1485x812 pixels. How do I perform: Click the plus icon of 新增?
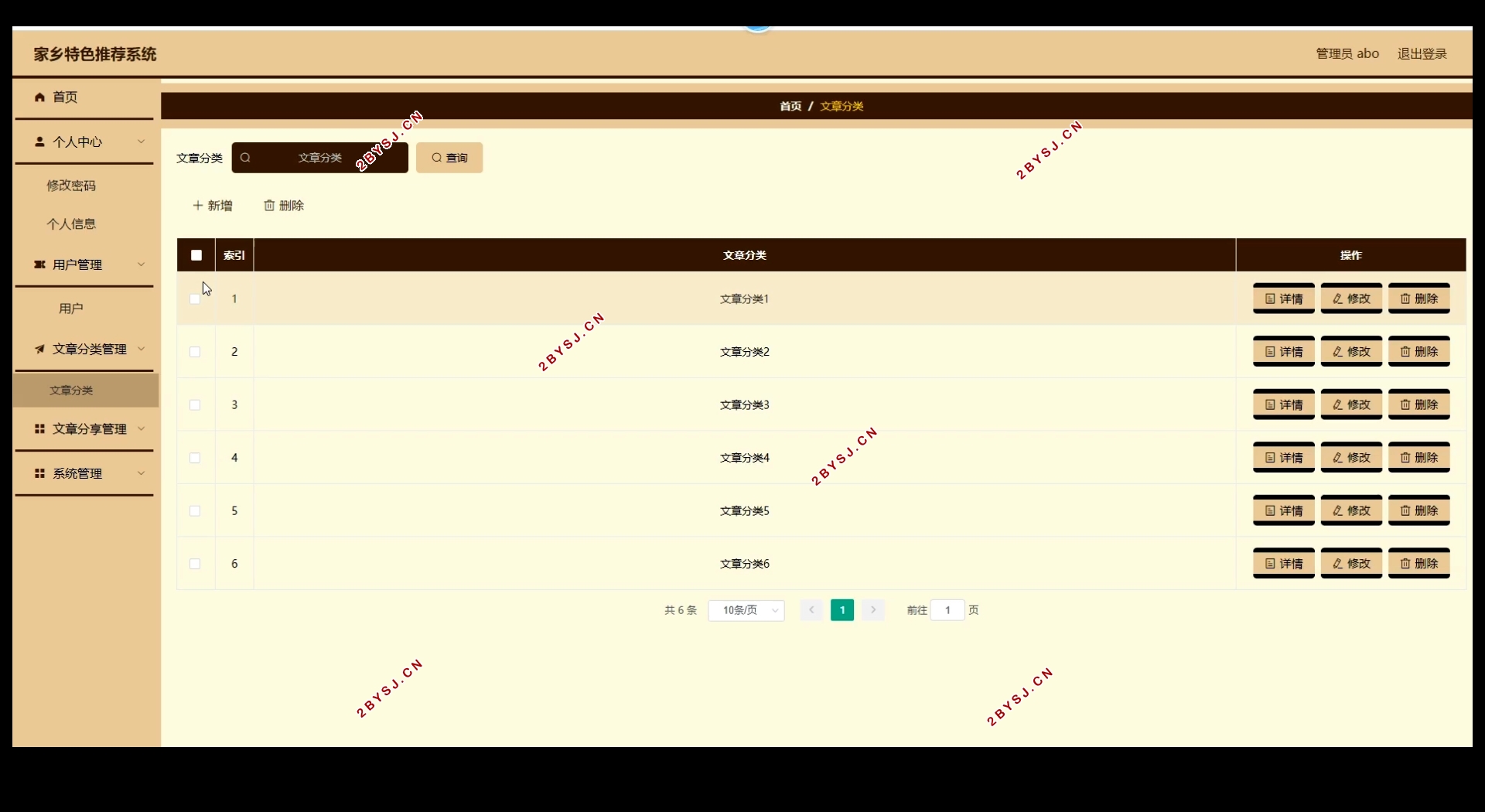click(198, 205)
